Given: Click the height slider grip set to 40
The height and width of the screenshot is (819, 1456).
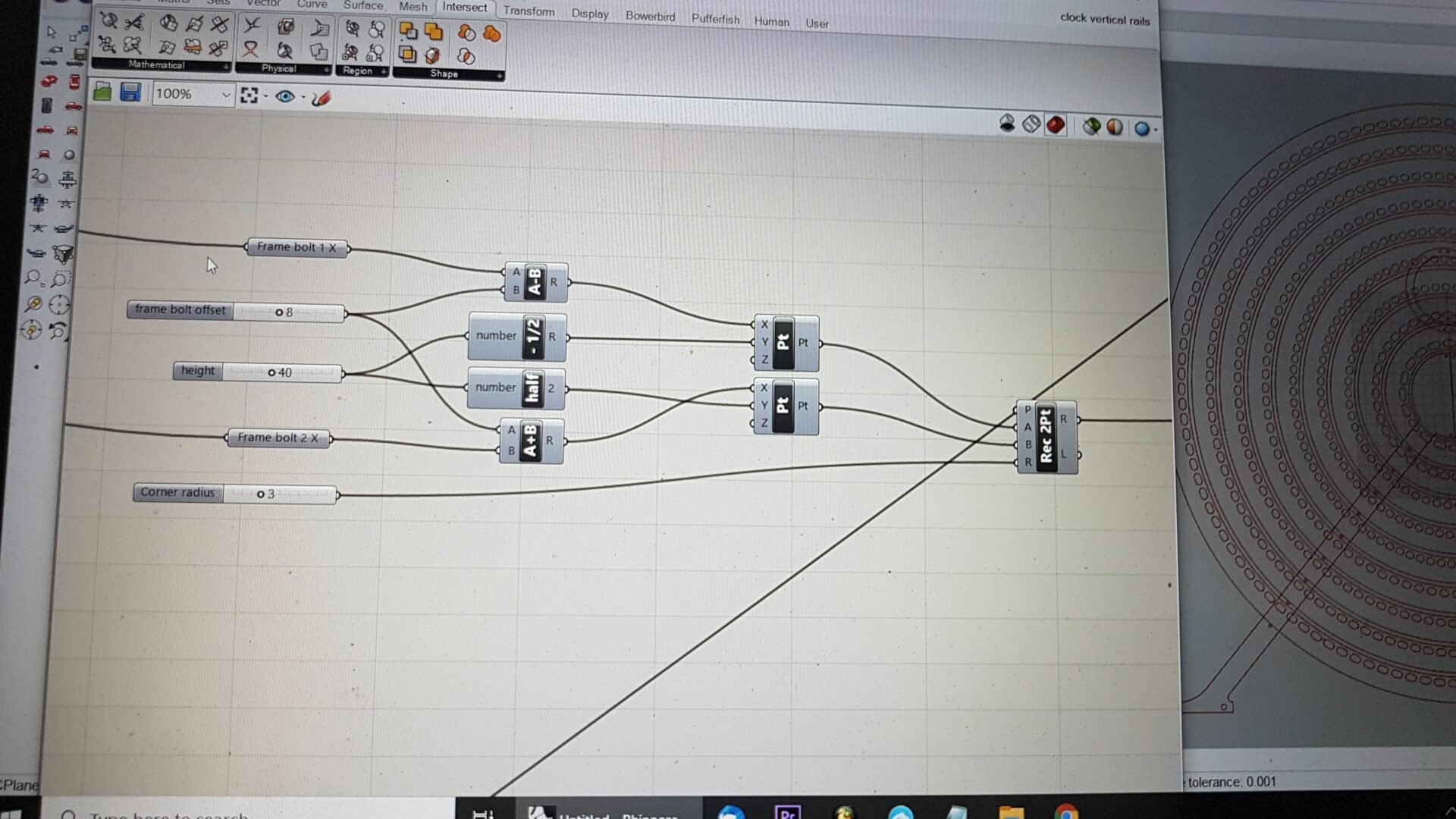Looking at the screenshot, I should (271, 372).
